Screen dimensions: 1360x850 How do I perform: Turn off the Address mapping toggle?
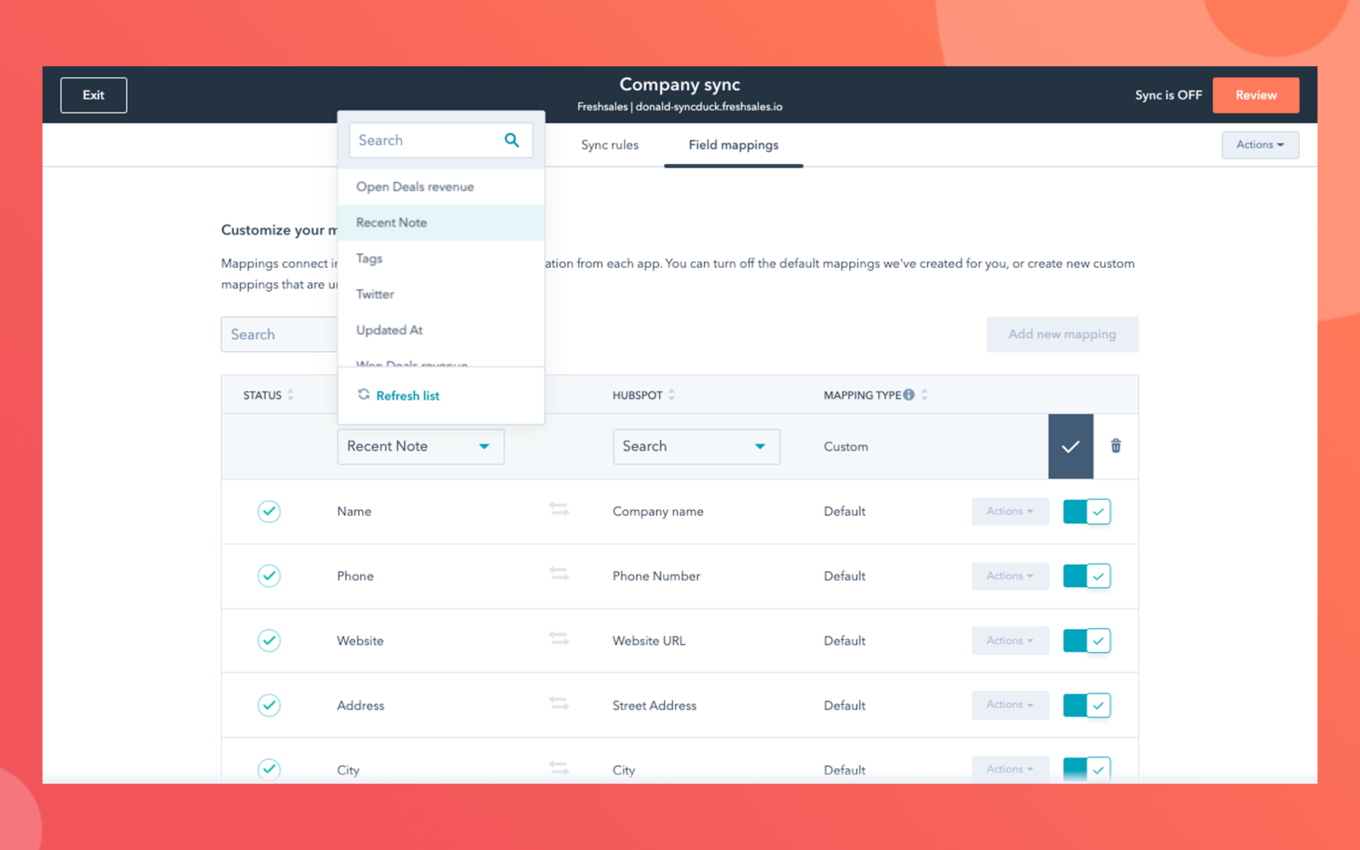[1086, 705]
